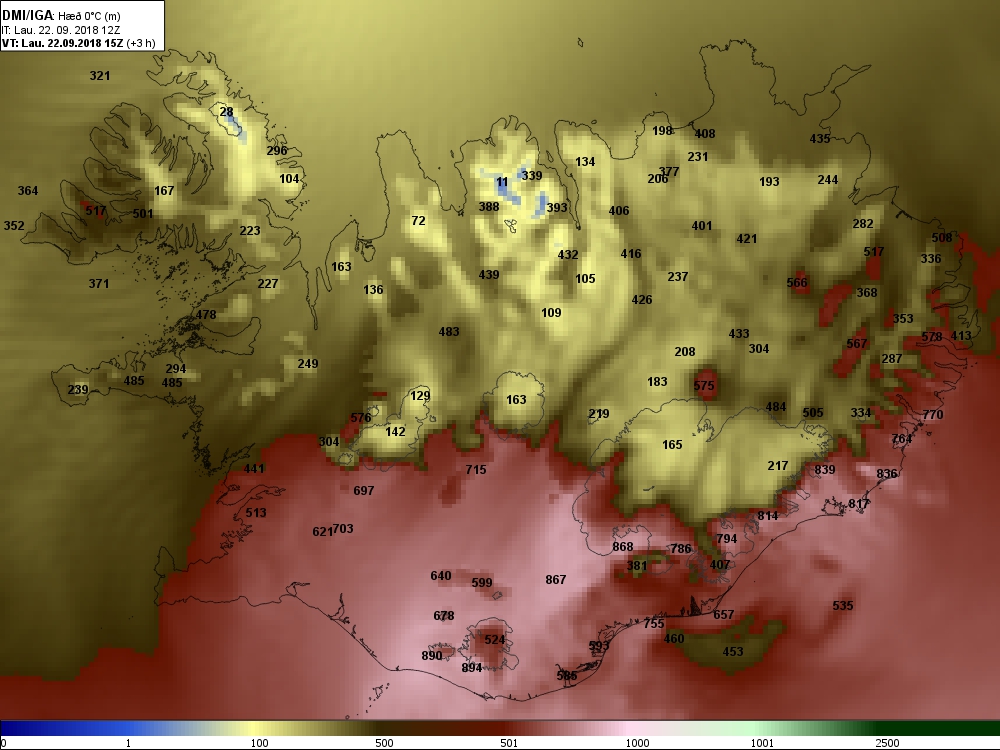Viewport: 1000px width, 750px height.
Task: Click the 100 label on the color scale
Action: click(260, 743)
